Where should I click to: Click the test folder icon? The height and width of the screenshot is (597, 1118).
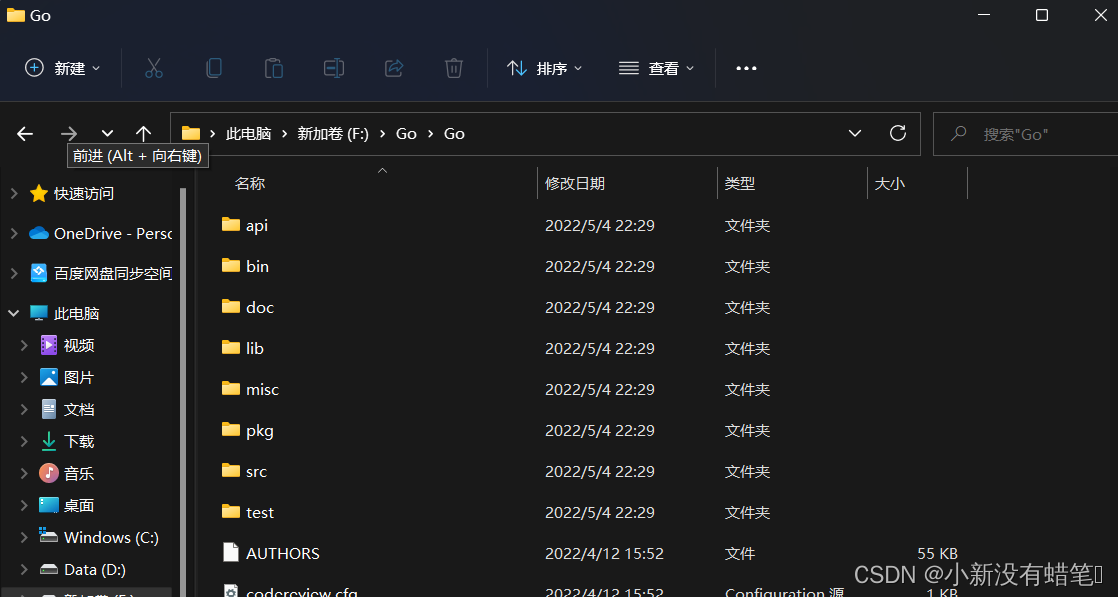[x=230, y=511]
